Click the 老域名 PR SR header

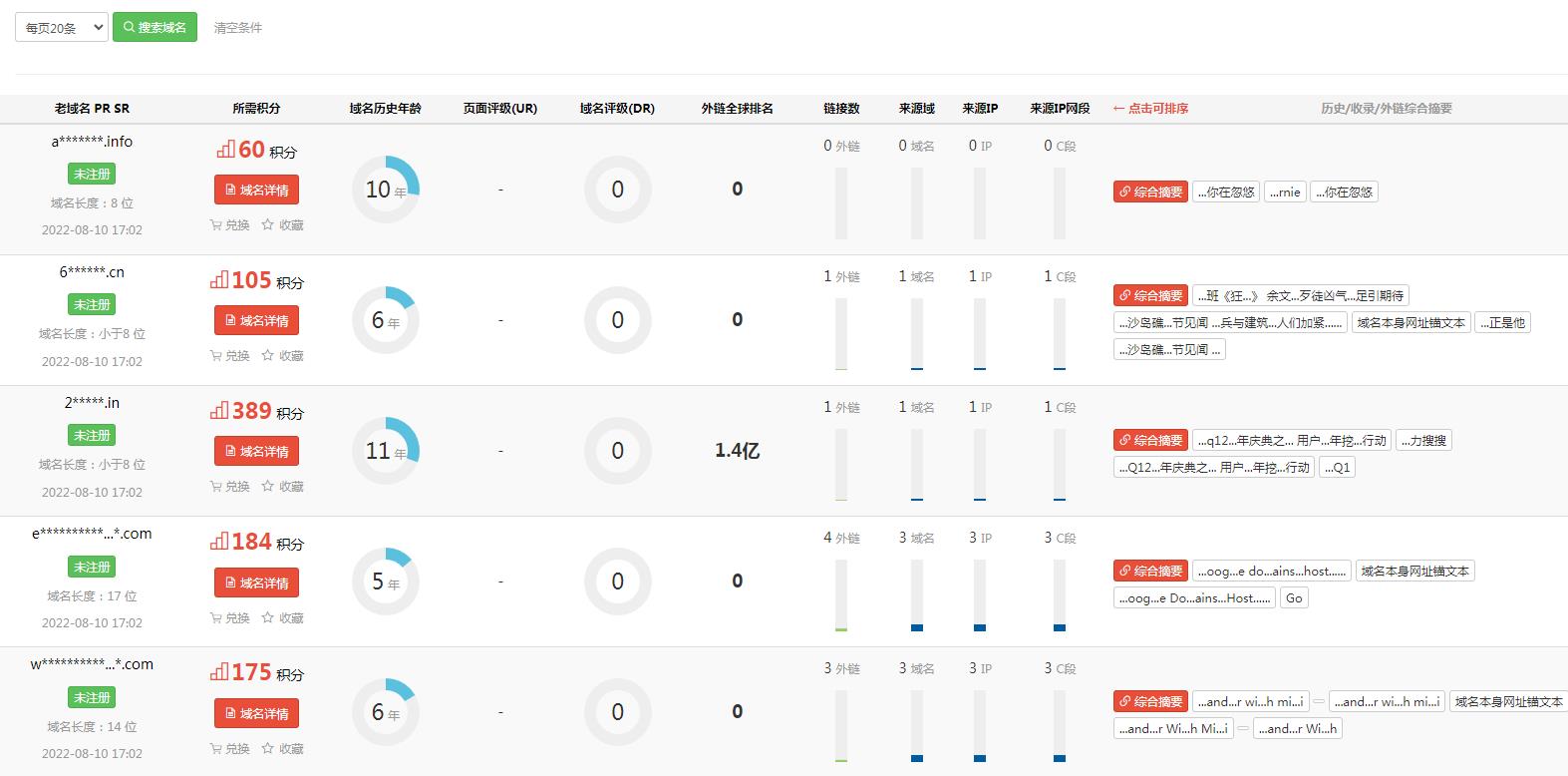pos(92,108)
